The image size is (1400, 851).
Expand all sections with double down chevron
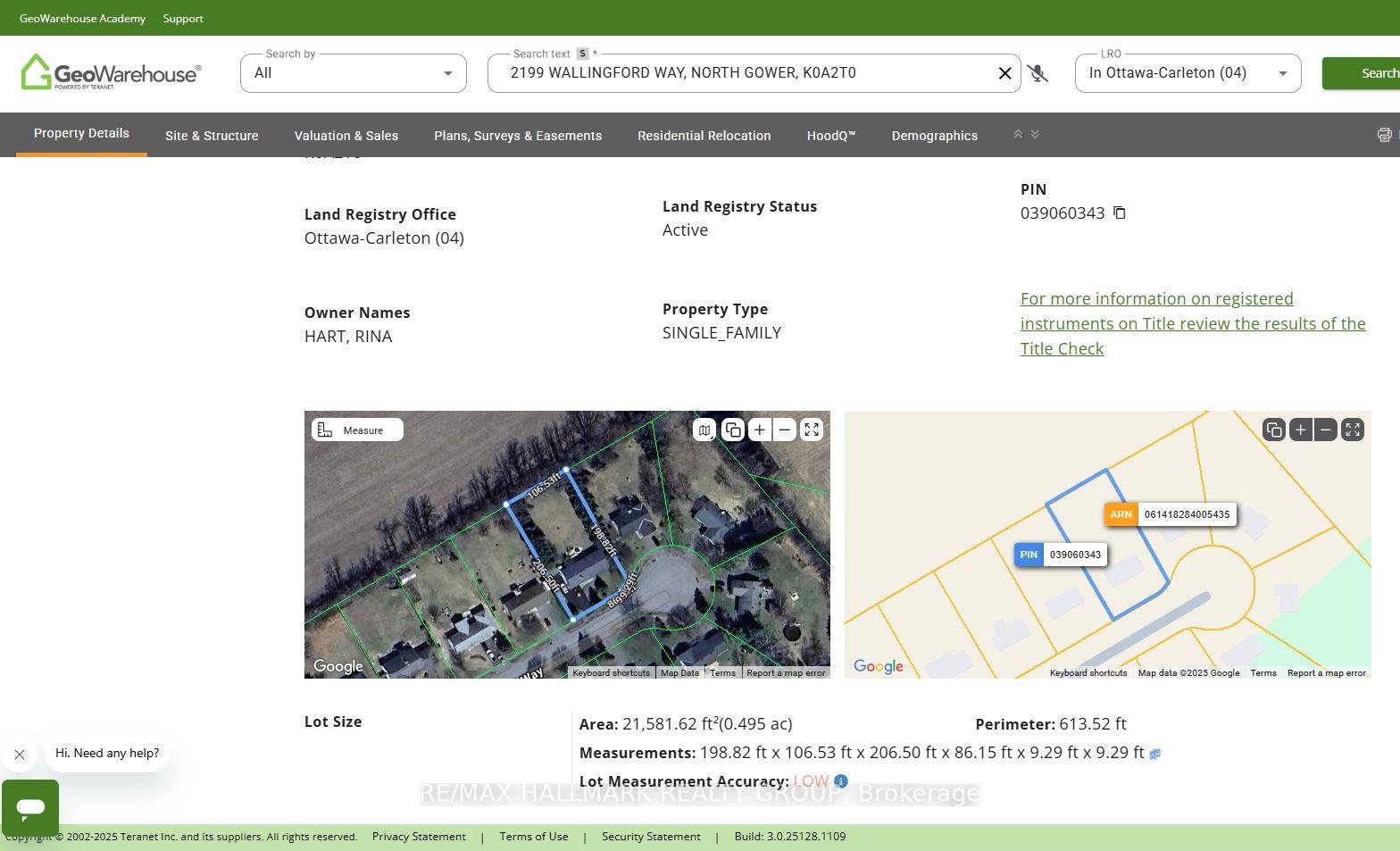pyautogui.click(x=1035, y=134)
